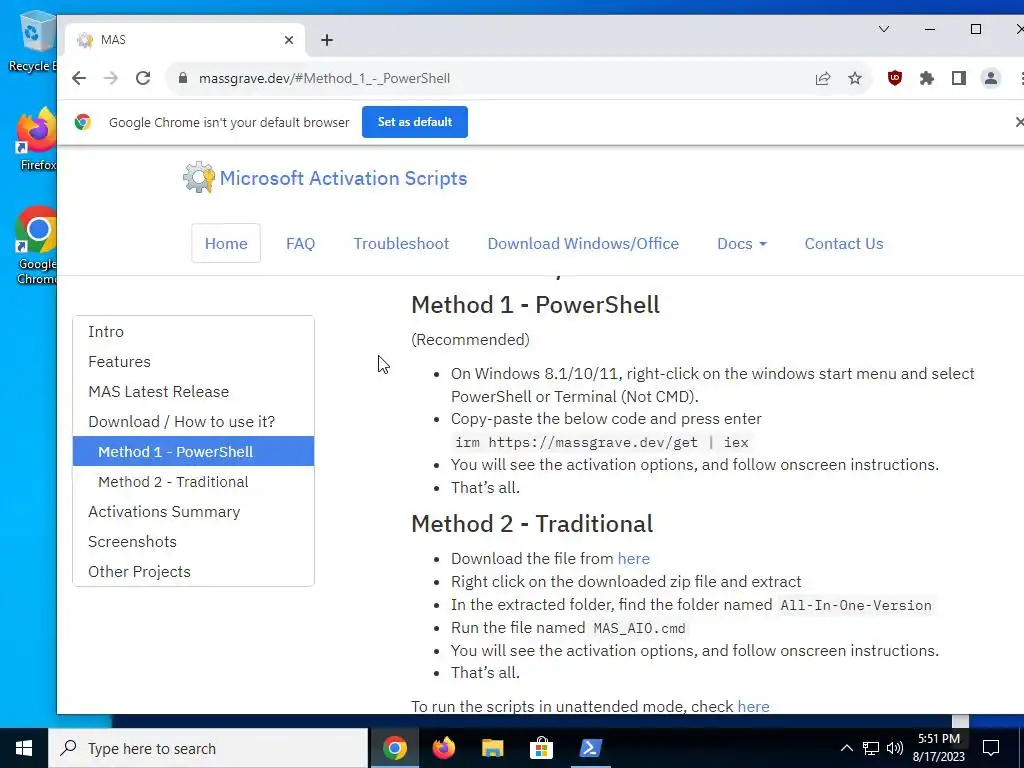Screen dimensions: 1024x768
Task: Click the All-In-One-Version code text
Action: pyautogui.click(x=856, y=605)
